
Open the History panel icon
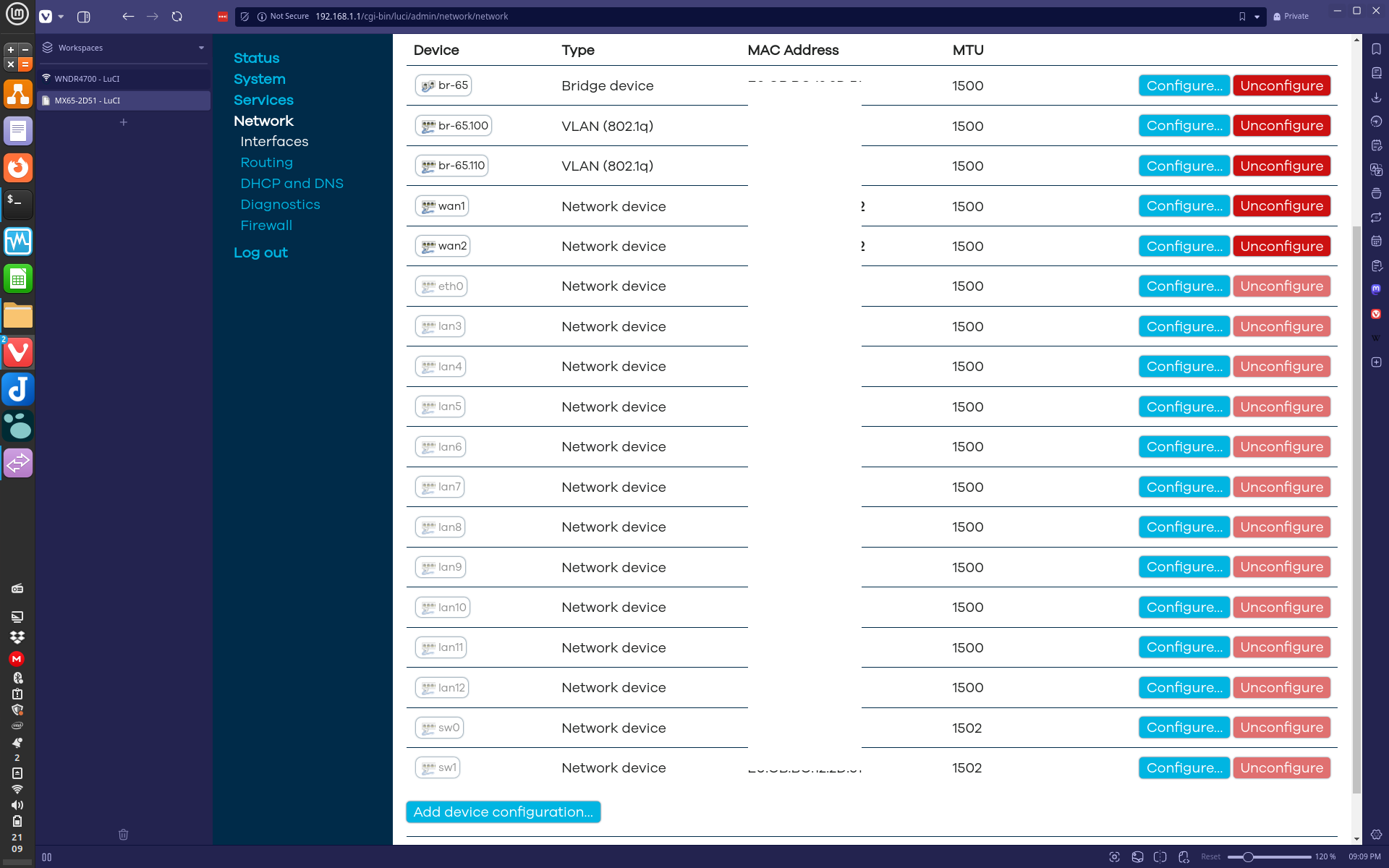[1376, 122]
